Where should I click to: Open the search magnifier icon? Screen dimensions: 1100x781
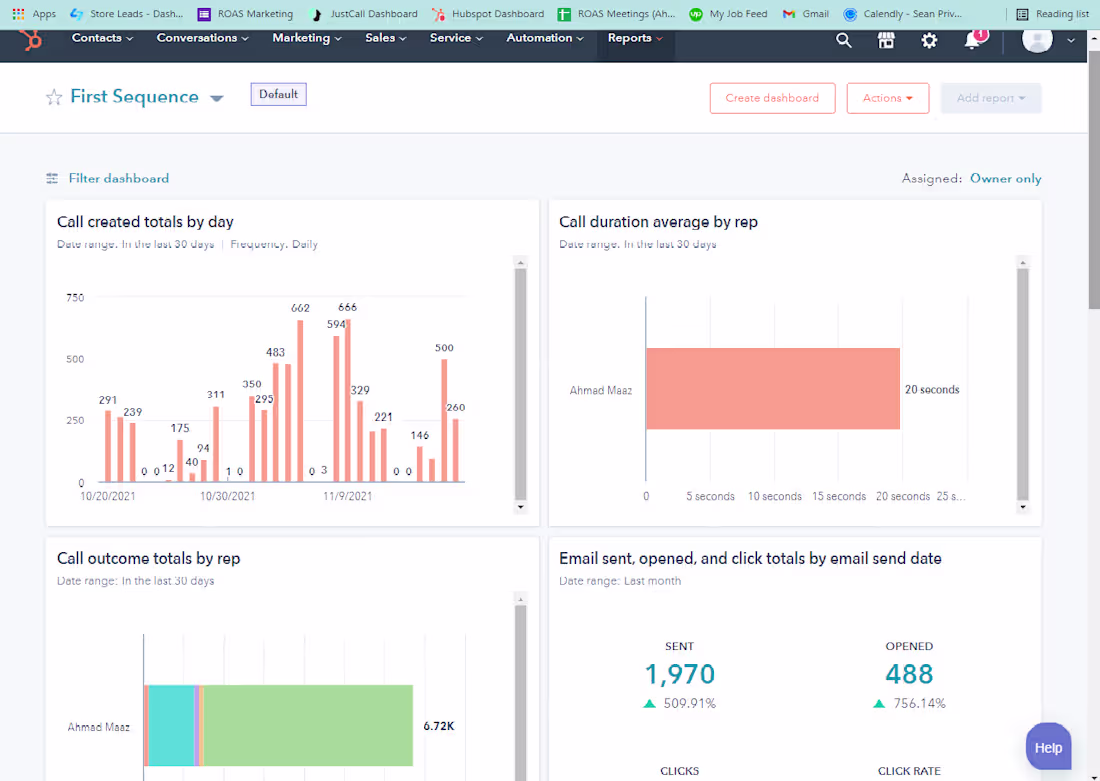tap(844, 41)
